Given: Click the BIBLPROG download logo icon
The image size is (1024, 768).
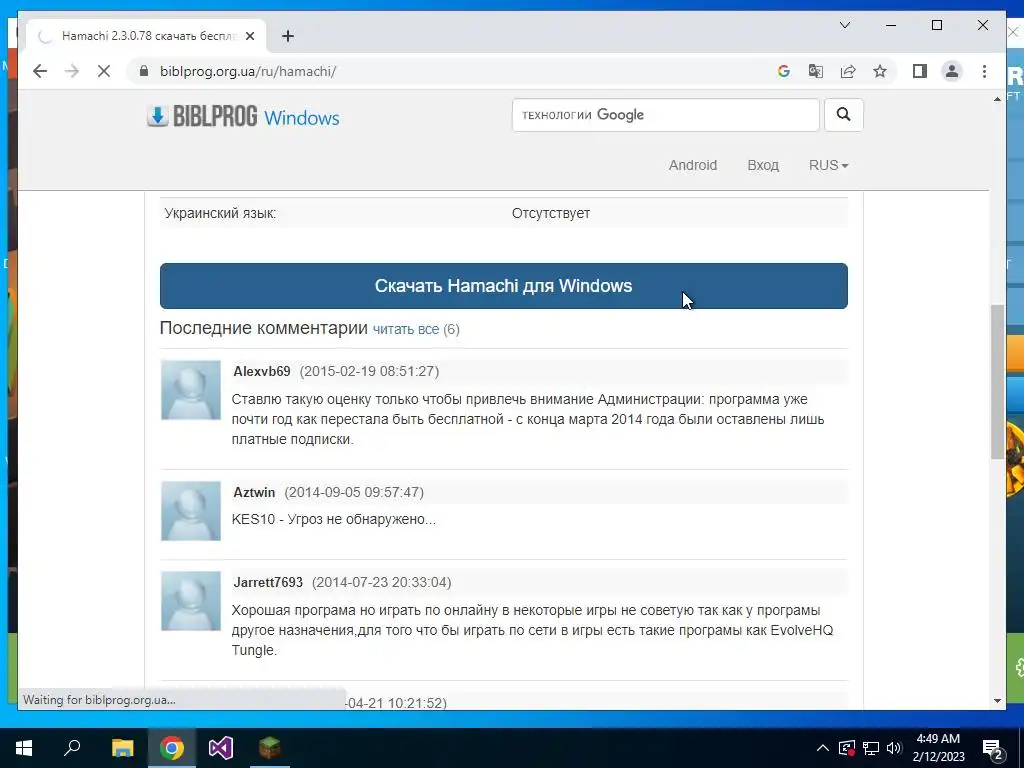Looking at the screenshot, I should click(157, 116).
